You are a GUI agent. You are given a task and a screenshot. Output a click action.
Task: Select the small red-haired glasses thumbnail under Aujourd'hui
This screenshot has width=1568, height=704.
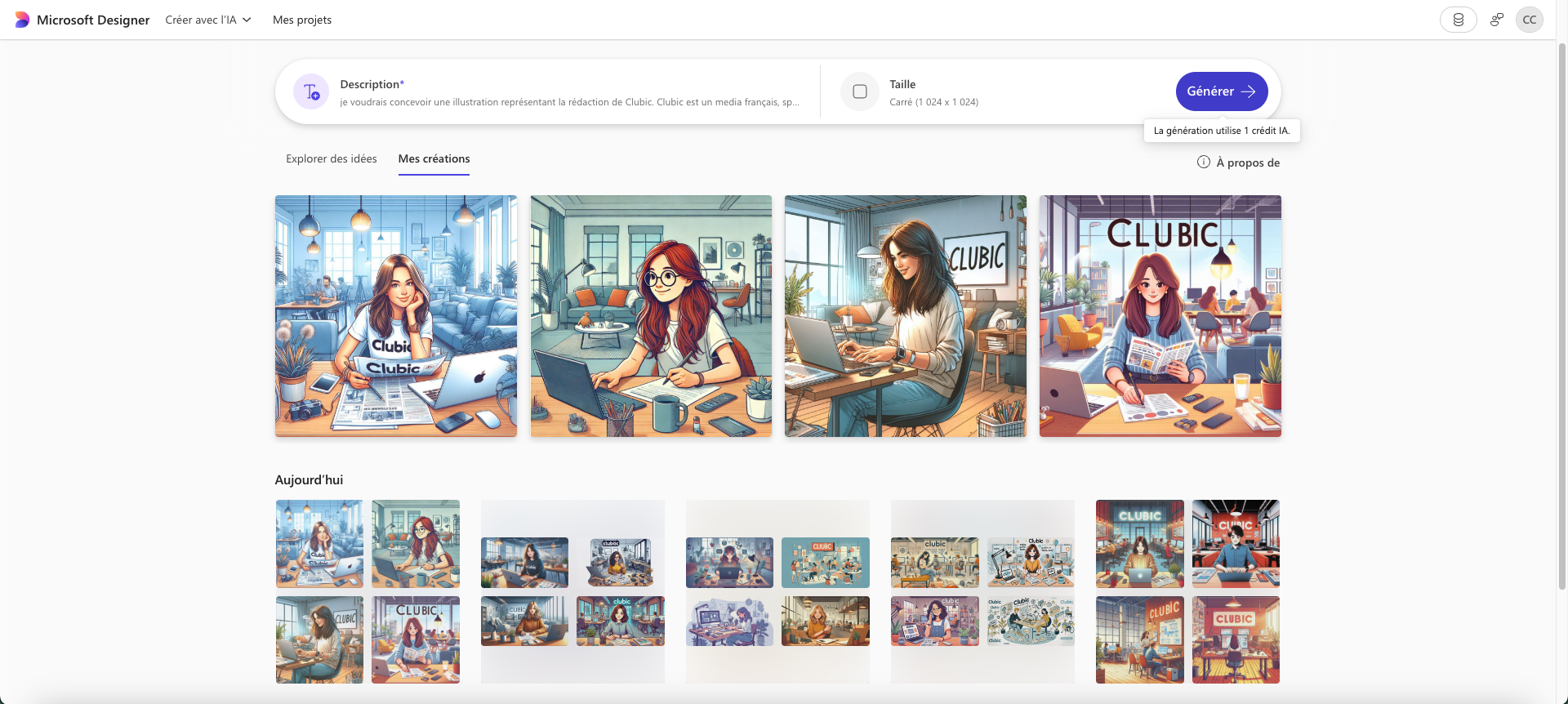coord(416,544)
